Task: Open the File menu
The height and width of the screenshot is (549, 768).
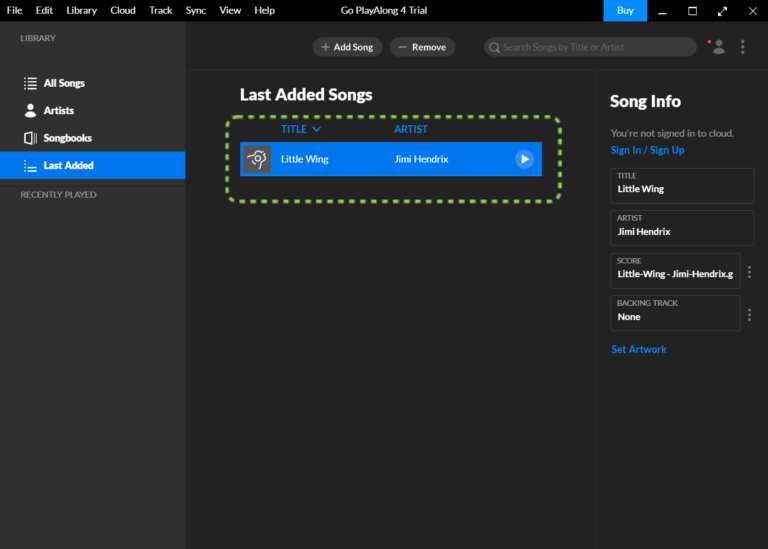Action: (14, 10)
